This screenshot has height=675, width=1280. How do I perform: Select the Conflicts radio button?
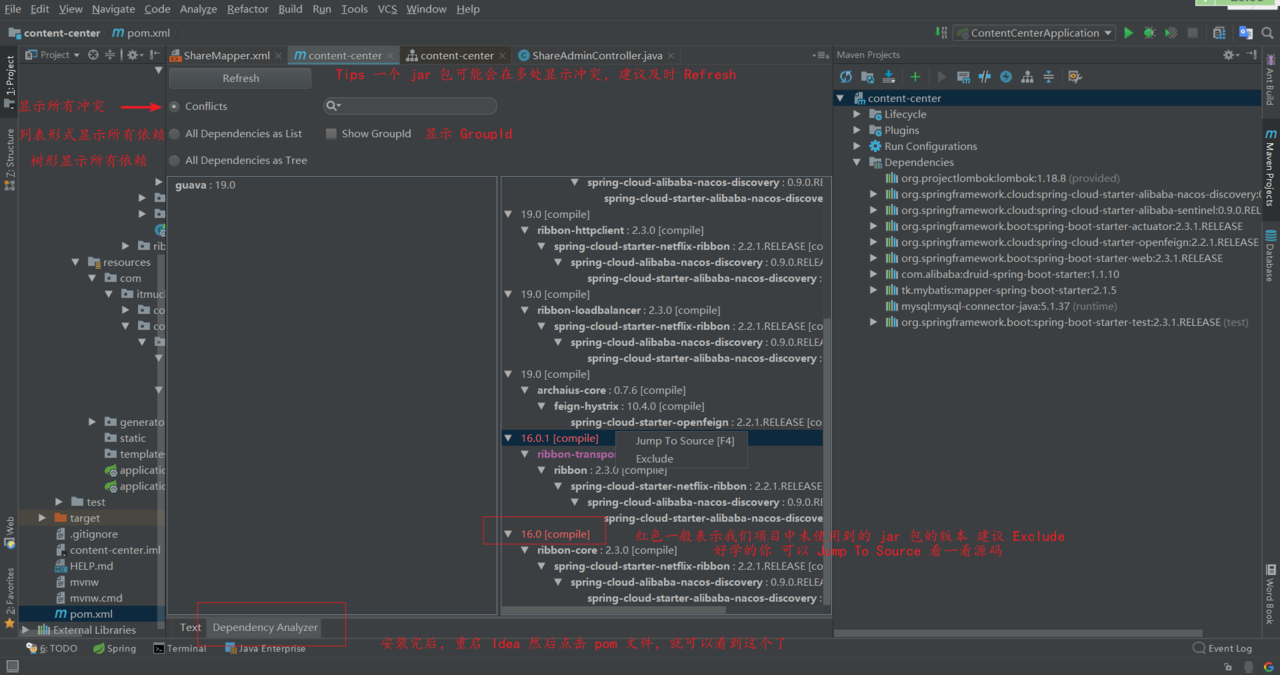[175, 106]
